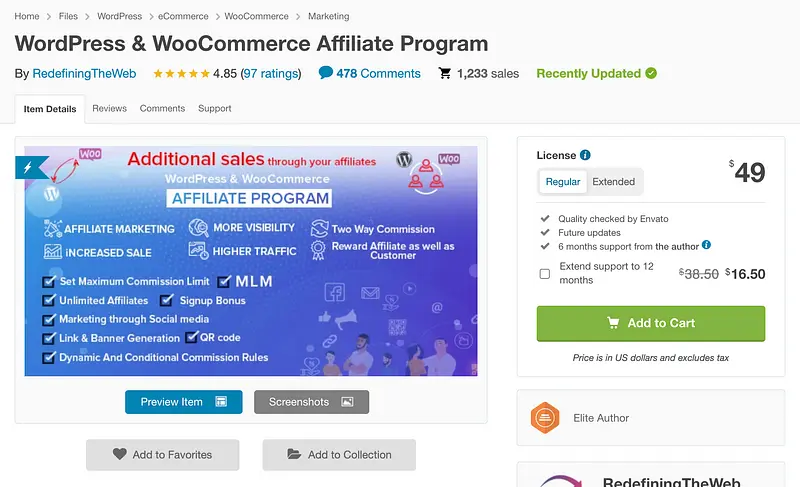Click the License info icon
Viewport: 800px width, 487px height.
pos(585,155)
